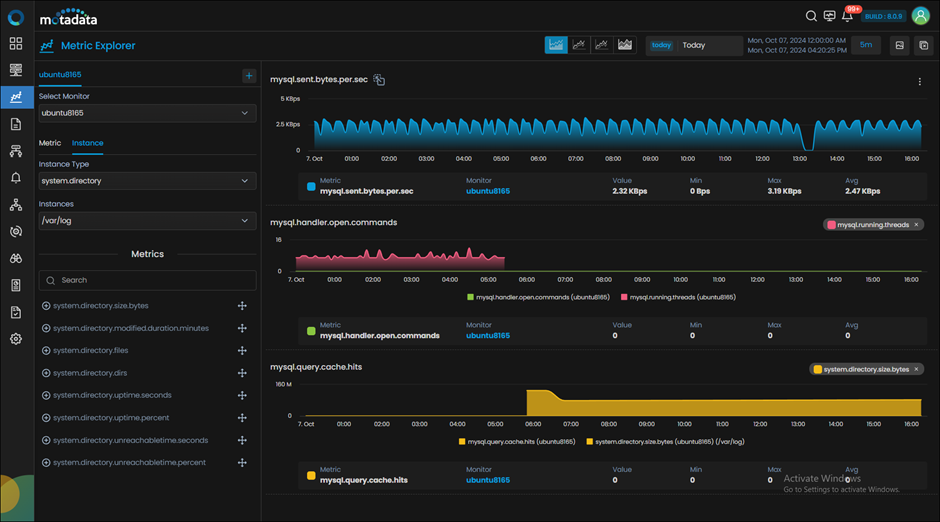Open the Instance Type system.directory dropdown
This screenshot has height=522, width=940.
tap(147, 181)
